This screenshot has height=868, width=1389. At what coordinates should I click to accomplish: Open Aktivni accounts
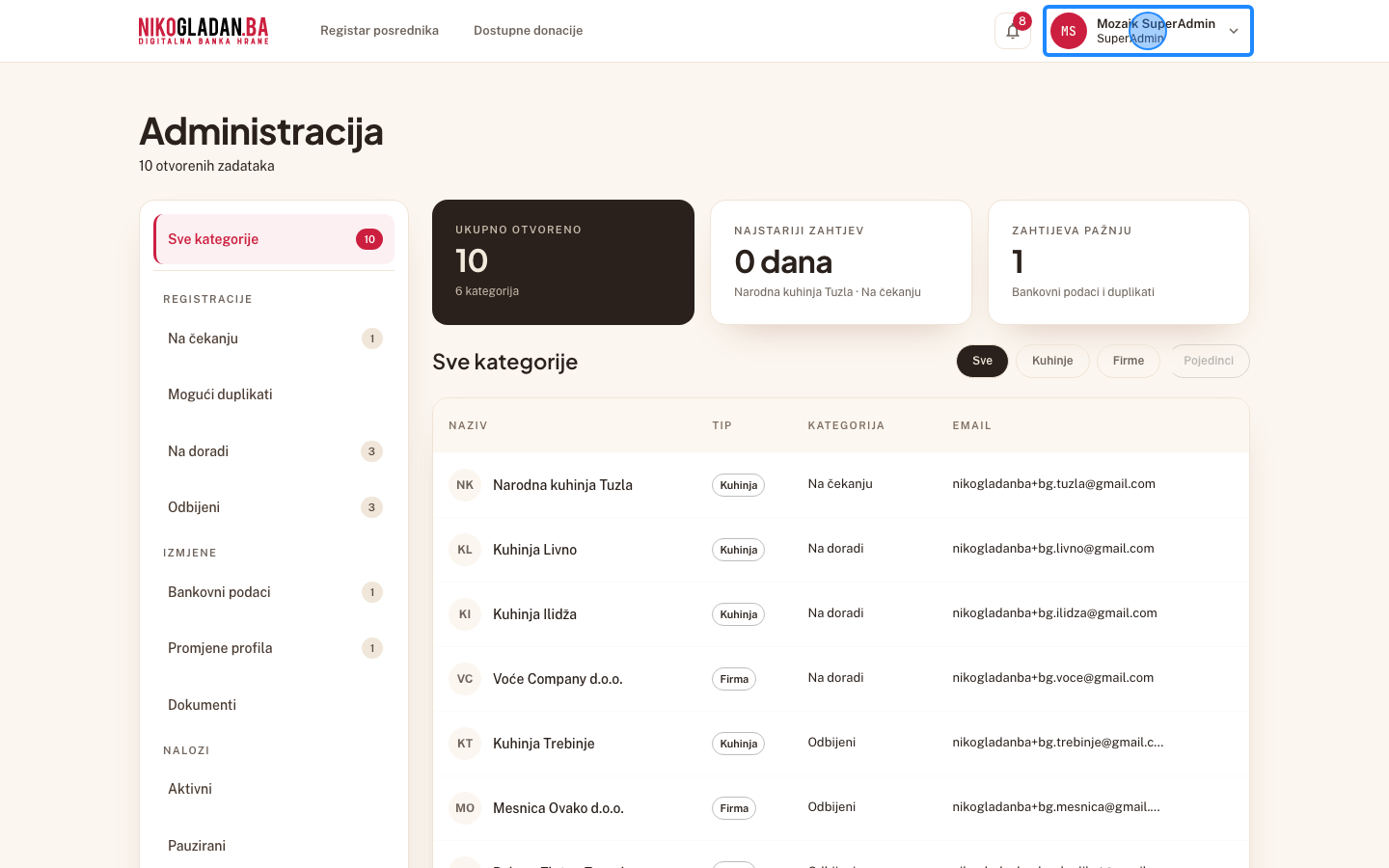tap(274, 789)
